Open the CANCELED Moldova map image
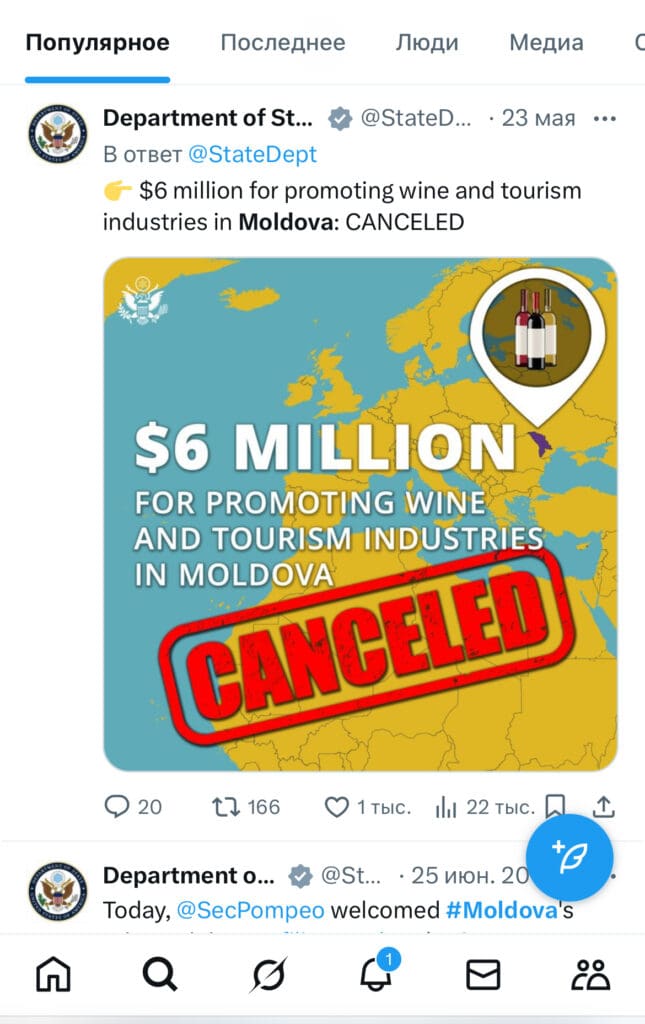Screen dimensions: 645x1024 (x=360, y=514)
